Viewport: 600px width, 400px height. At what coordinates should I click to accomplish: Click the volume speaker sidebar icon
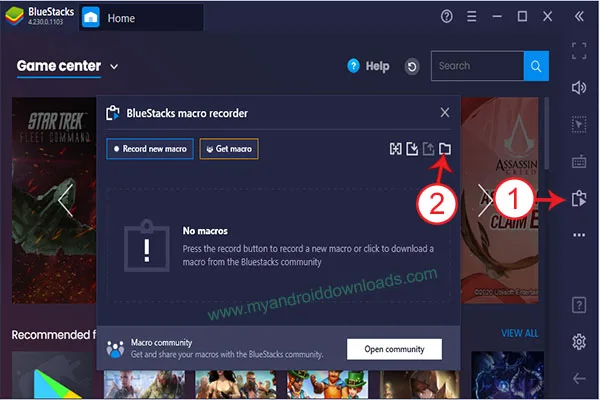tap(579, 88)
